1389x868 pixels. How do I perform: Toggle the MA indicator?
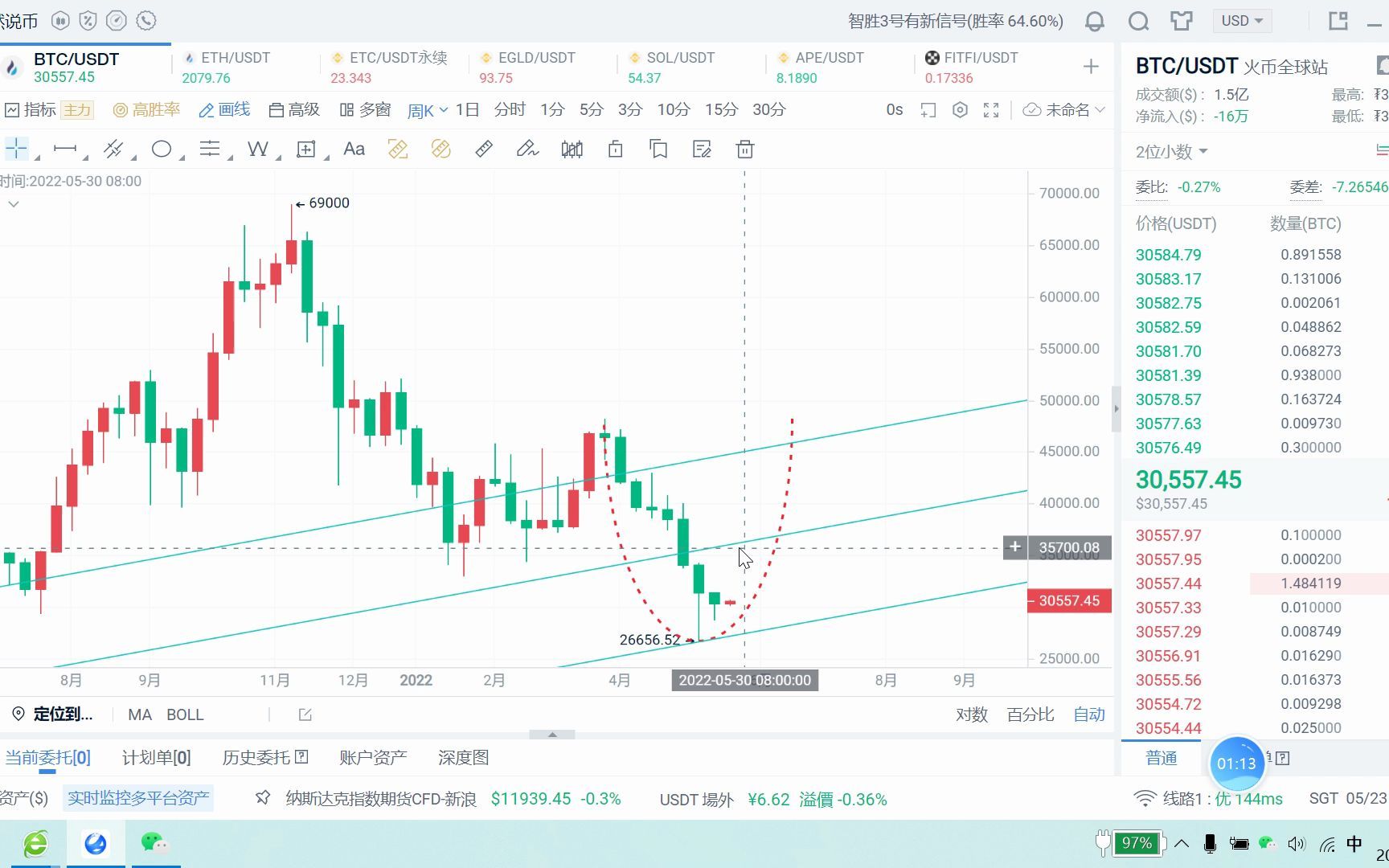point(140,714)
